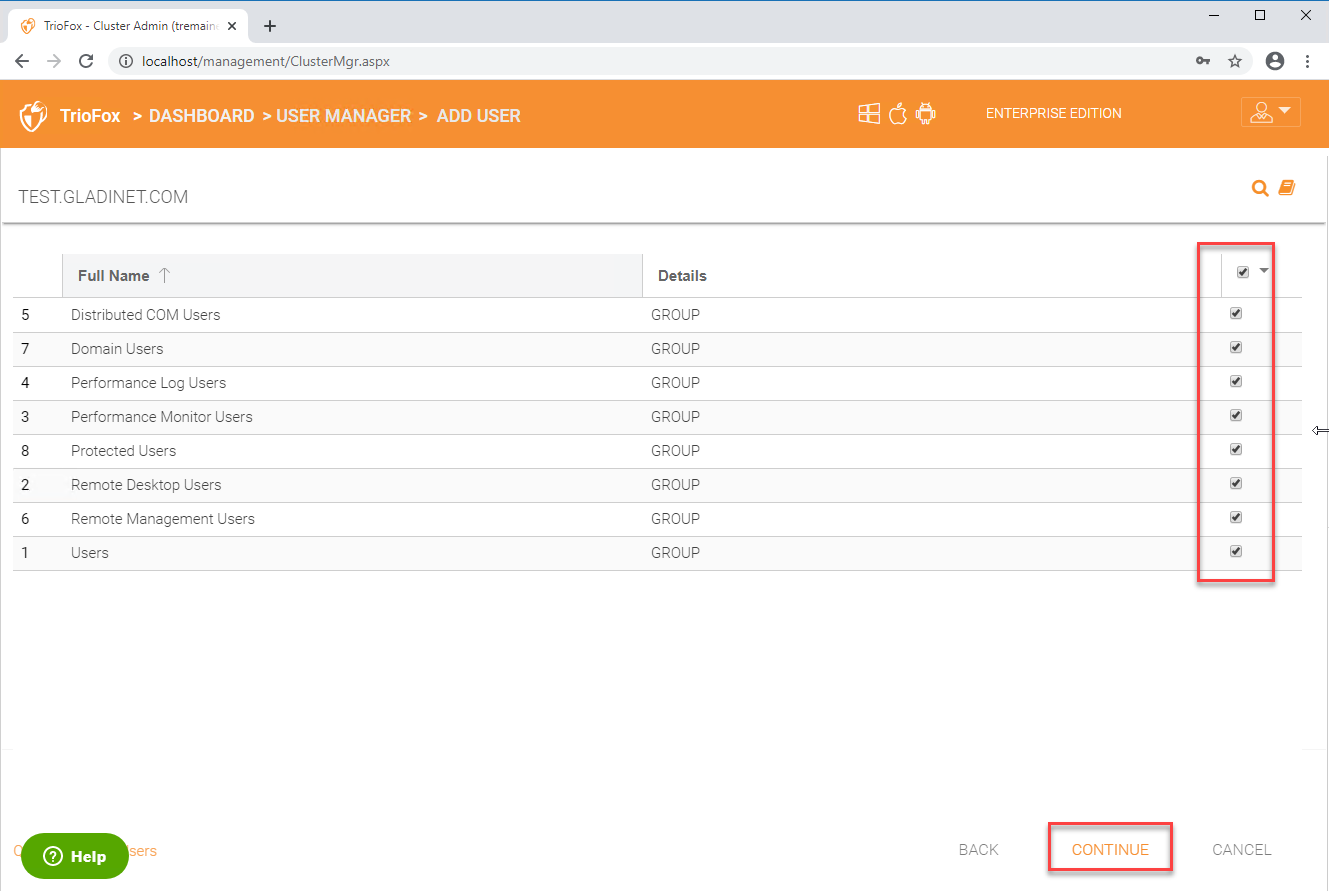The width and height of the screenshot is (1329, 891).
Task: Maximize the browser window
Action: point(1260,15)
